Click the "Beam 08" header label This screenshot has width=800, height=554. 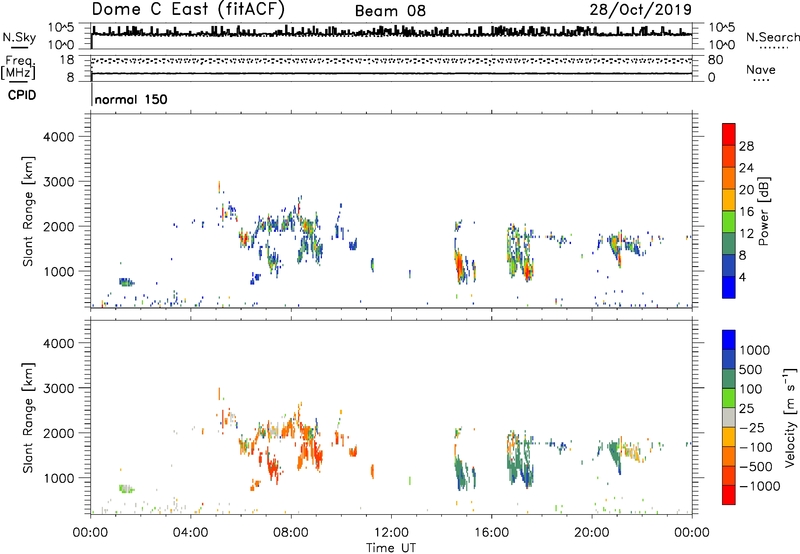(x=390, y=11)
